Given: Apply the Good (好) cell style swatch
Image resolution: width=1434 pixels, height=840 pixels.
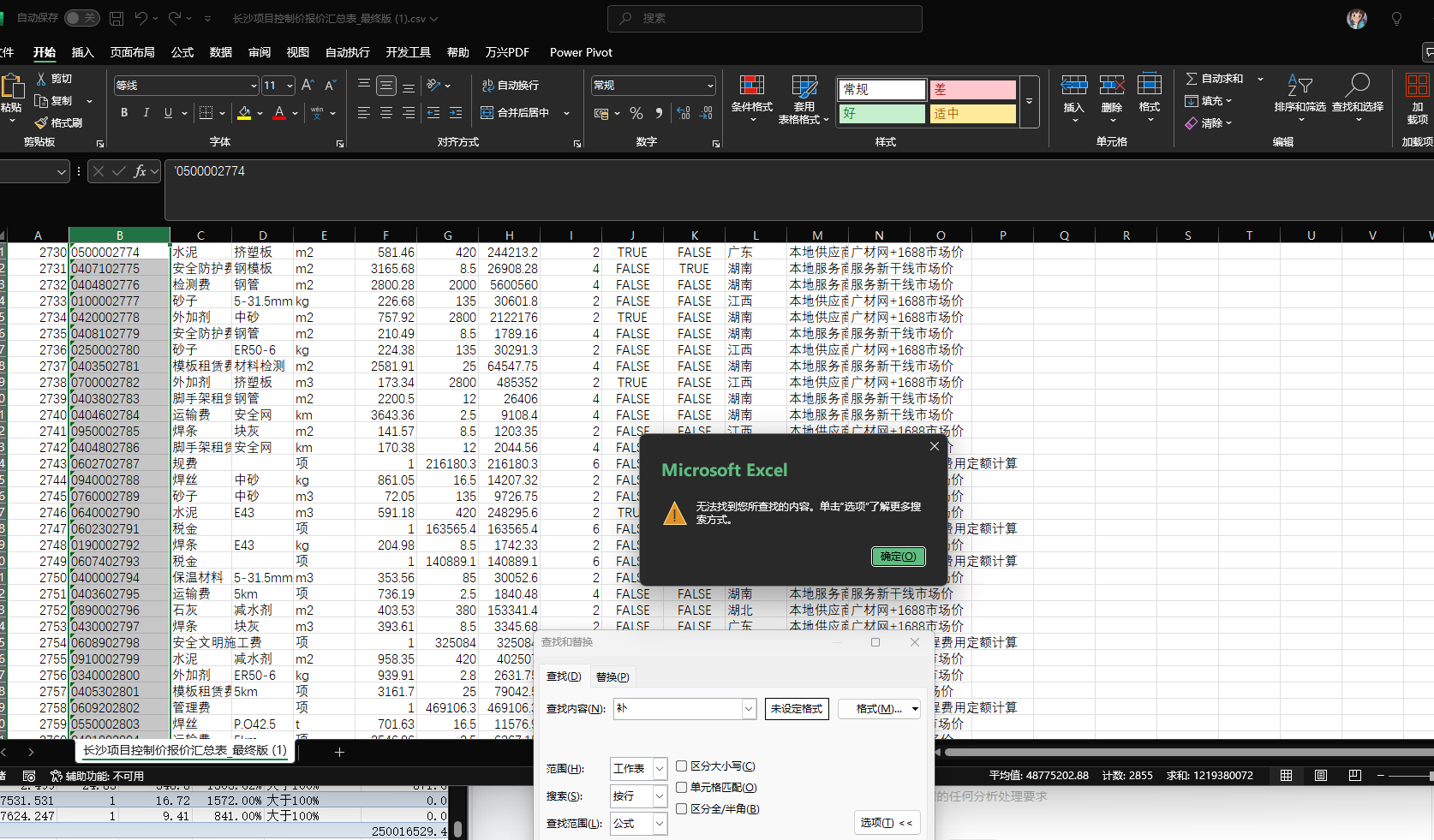Looking at the screenshot, I should click(882, 113).
